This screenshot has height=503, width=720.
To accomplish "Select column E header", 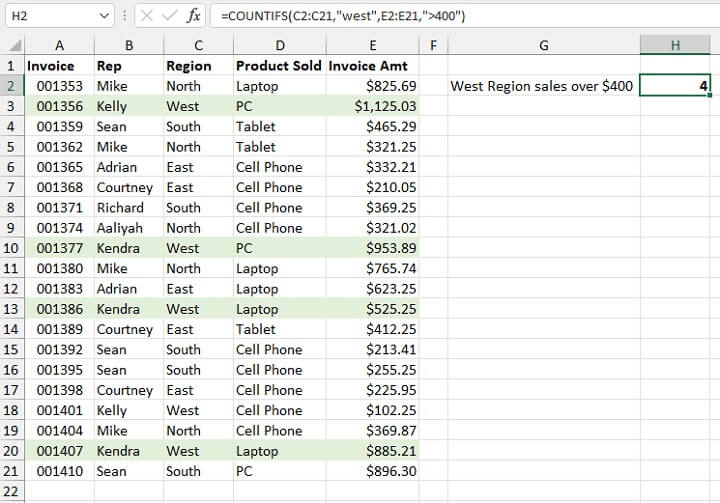I will coord(372,45).
